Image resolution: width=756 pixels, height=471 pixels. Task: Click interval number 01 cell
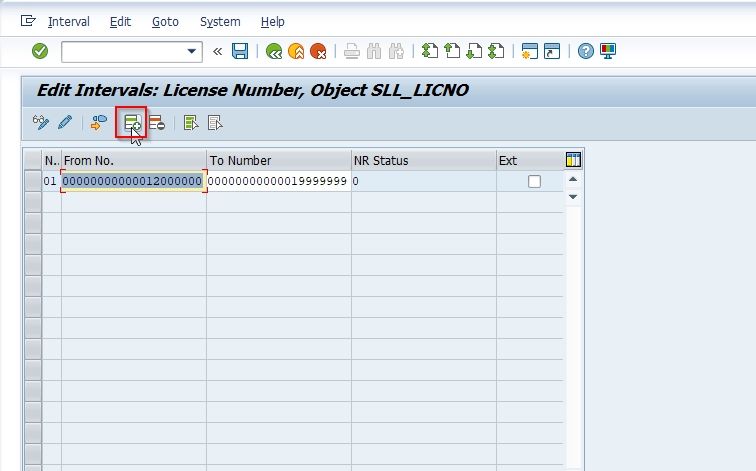coord(50,181)
